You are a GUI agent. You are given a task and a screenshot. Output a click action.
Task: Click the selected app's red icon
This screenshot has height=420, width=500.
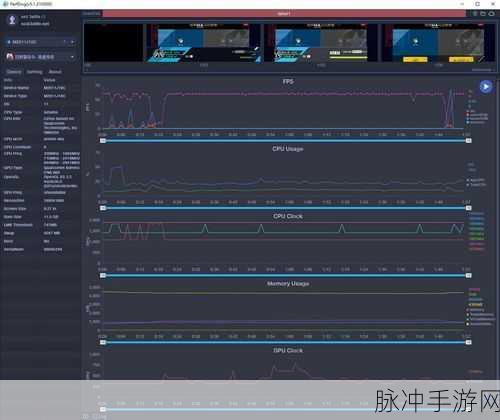(10, 57)
